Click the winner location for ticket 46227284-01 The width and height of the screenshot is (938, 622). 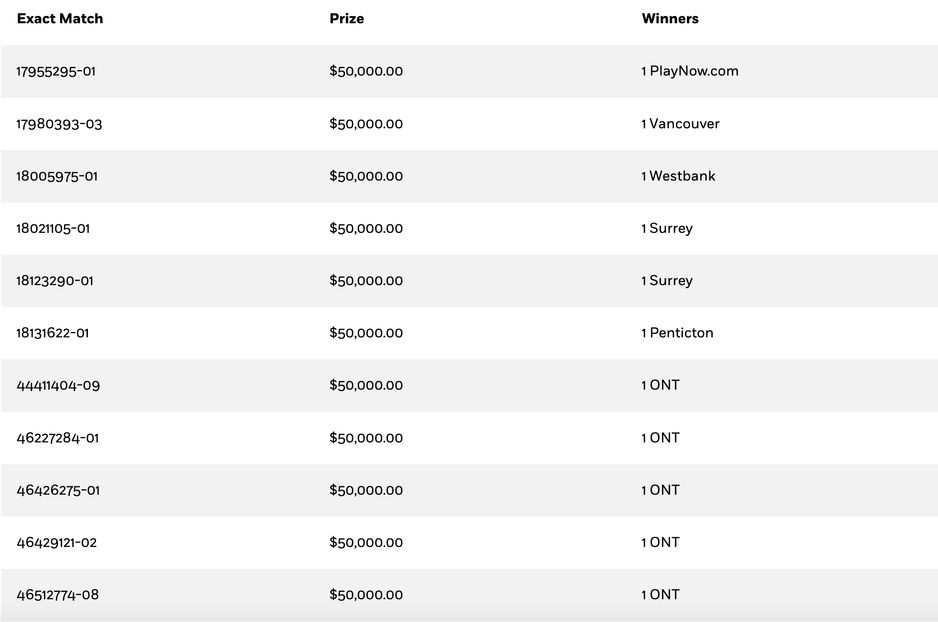[660, 438]
